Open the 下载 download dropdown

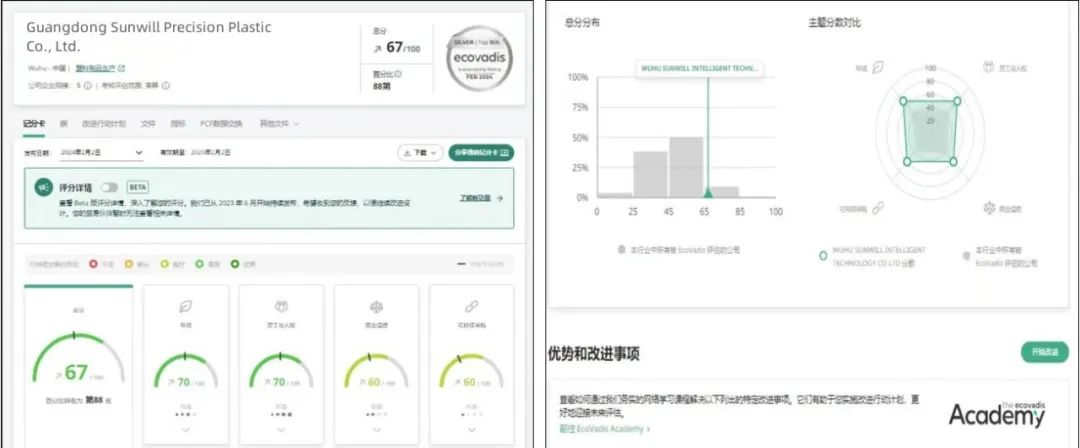point(419,153)
